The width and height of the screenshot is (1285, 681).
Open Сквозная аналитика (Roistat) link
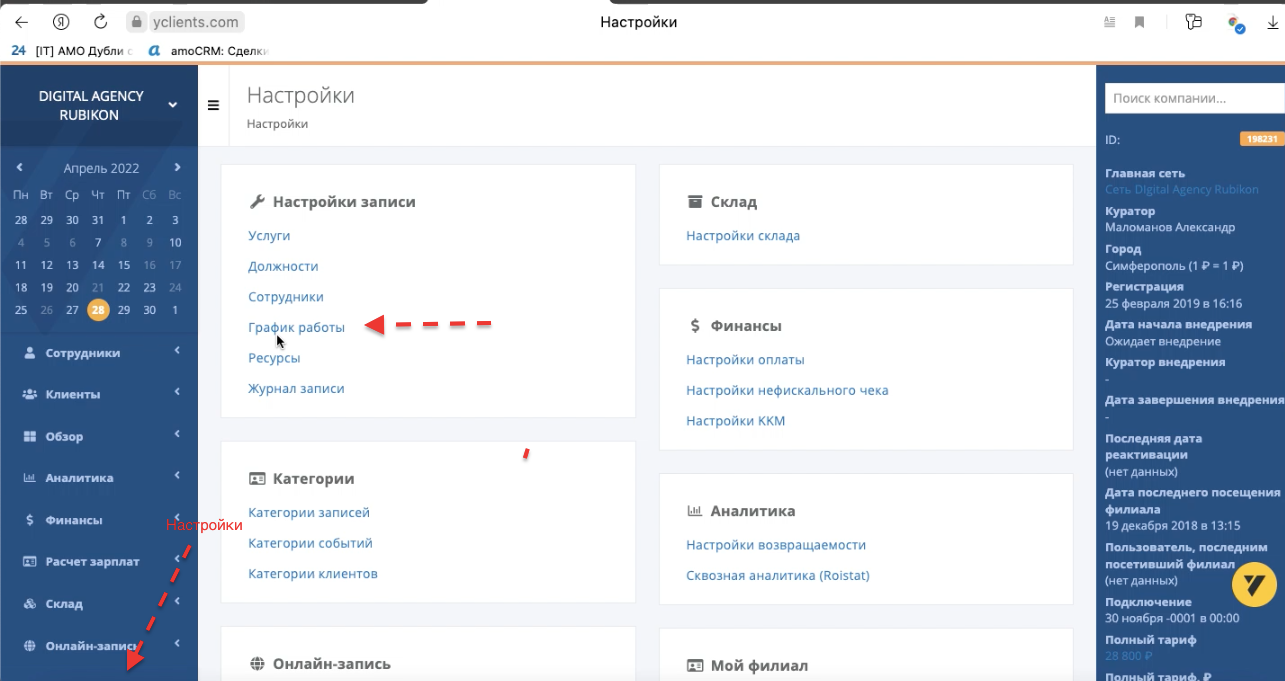[778, 576]
